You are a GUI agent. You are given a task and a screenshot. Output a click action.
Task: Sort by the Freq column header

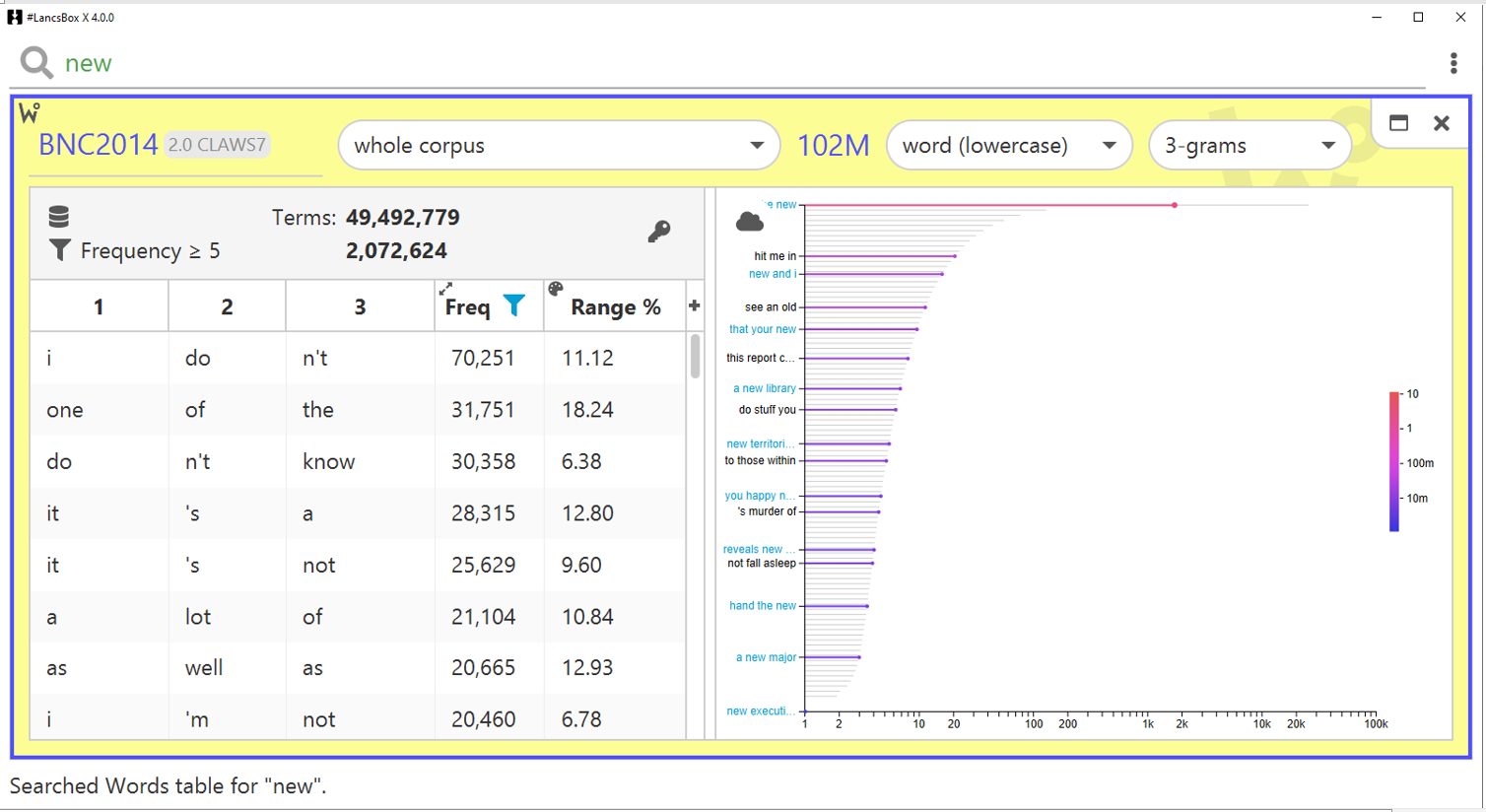pyautogui.click(x=468, y=307)
